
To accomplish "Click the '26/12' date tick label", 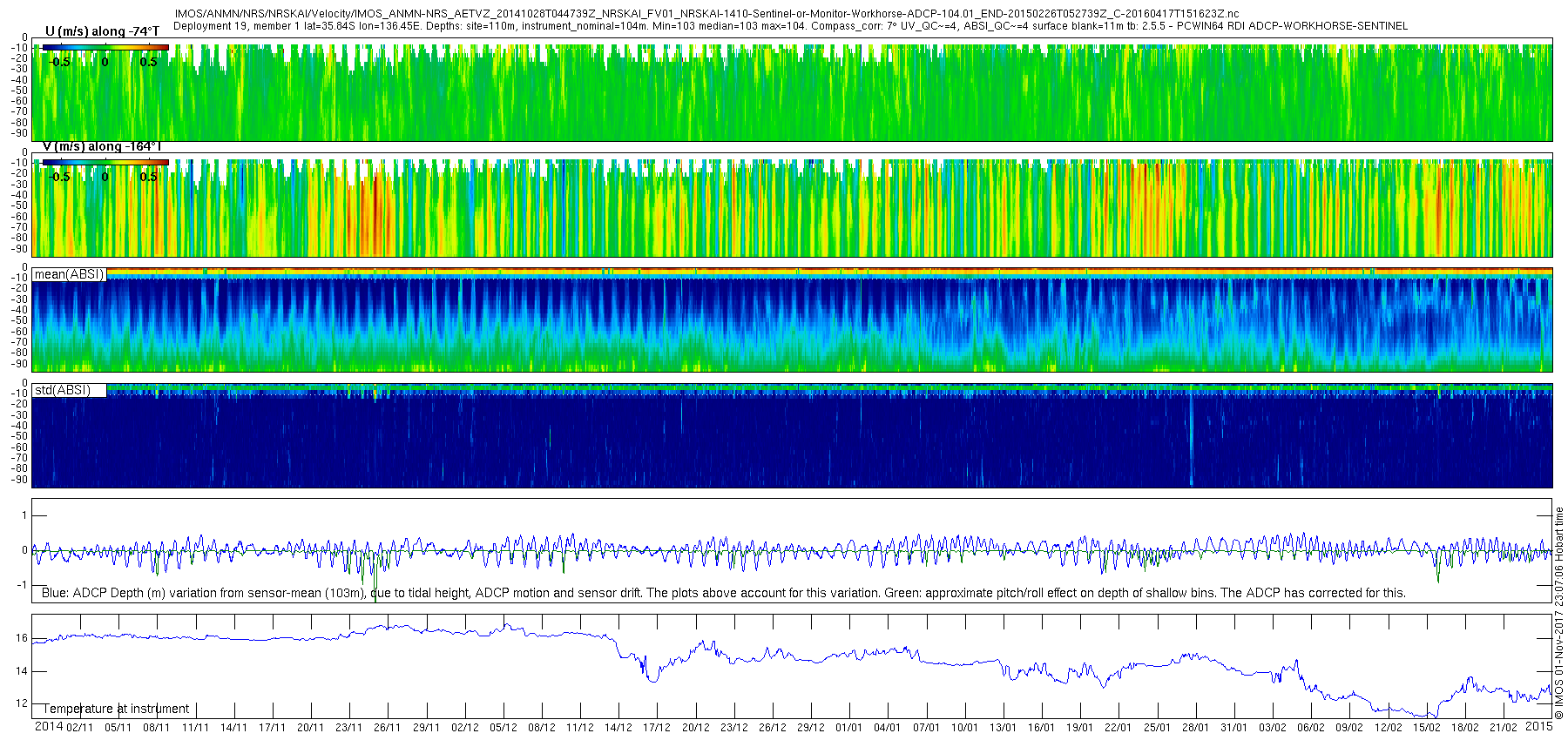I will point(773,728).
